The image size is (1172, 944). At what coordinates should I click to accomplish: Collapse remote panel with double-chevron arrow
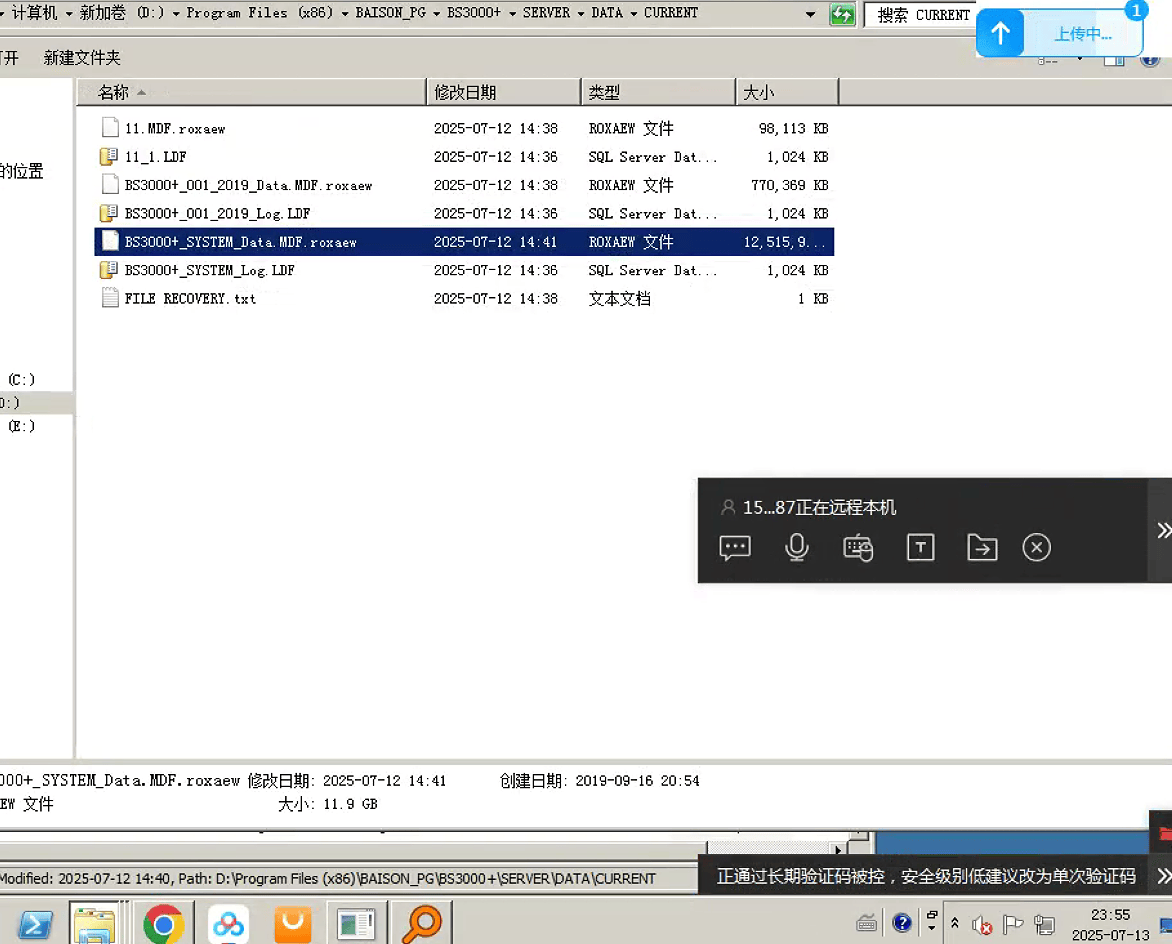click(1163, 530)
